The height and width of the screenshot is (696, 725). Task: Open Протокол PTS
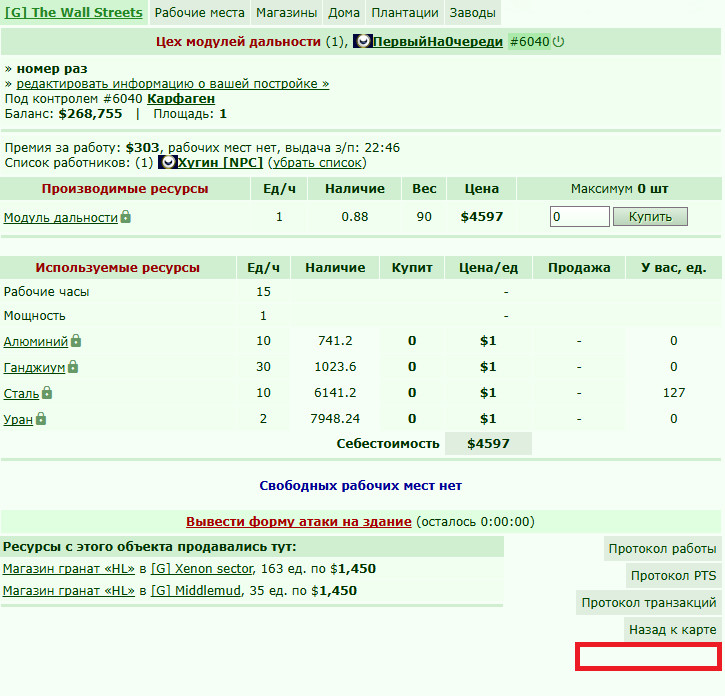tap(673, 576)
